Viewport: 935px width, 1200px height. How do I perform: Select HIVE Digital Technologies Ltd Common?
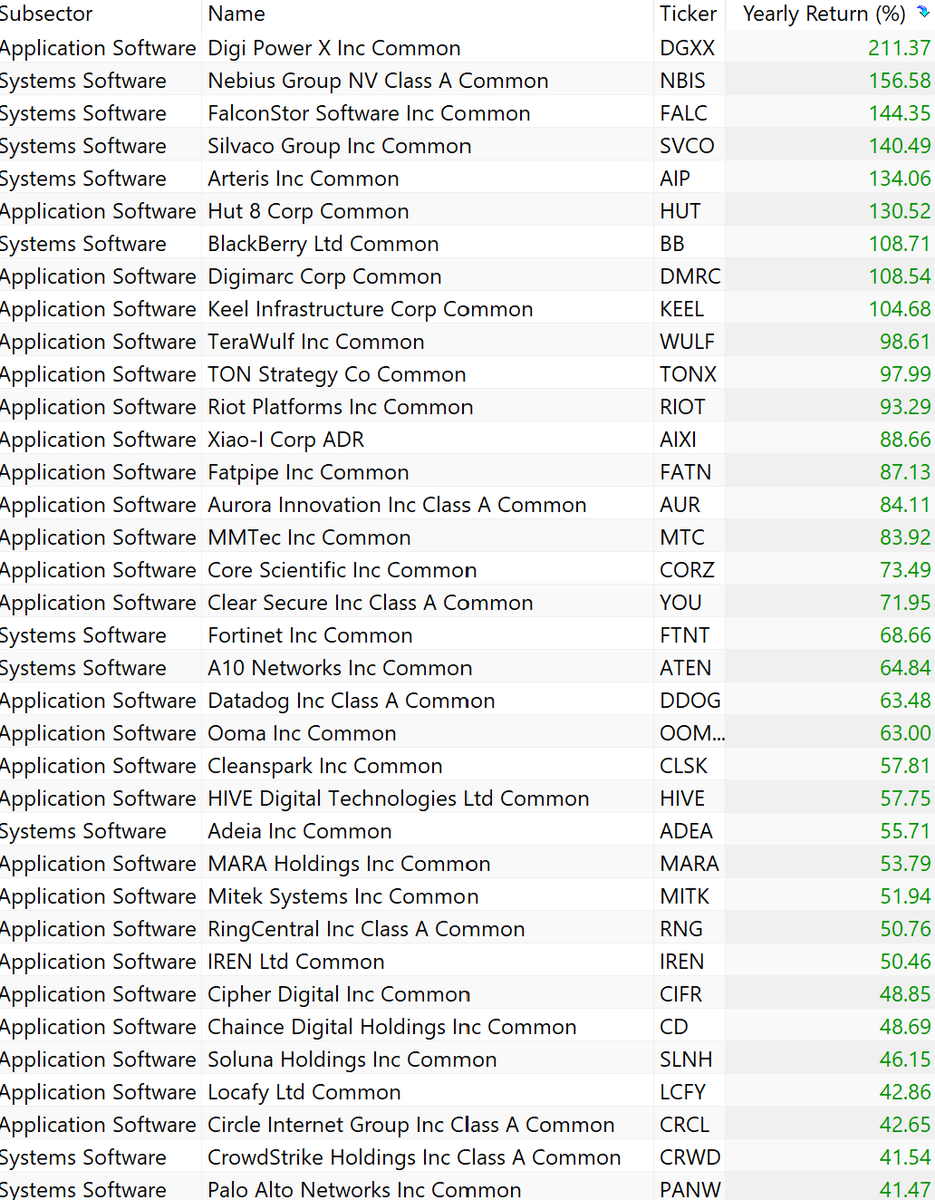click(x=398, y=798)
